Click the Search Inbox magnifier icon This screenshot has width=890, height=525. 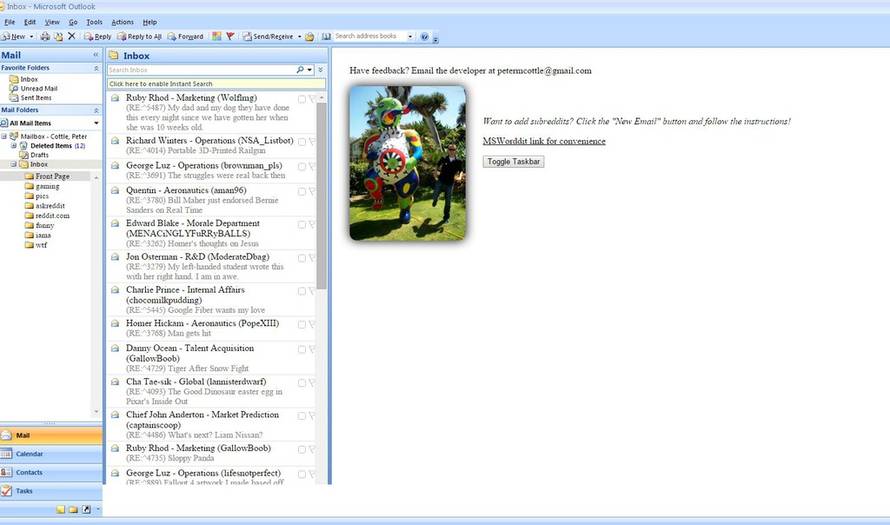300,70
